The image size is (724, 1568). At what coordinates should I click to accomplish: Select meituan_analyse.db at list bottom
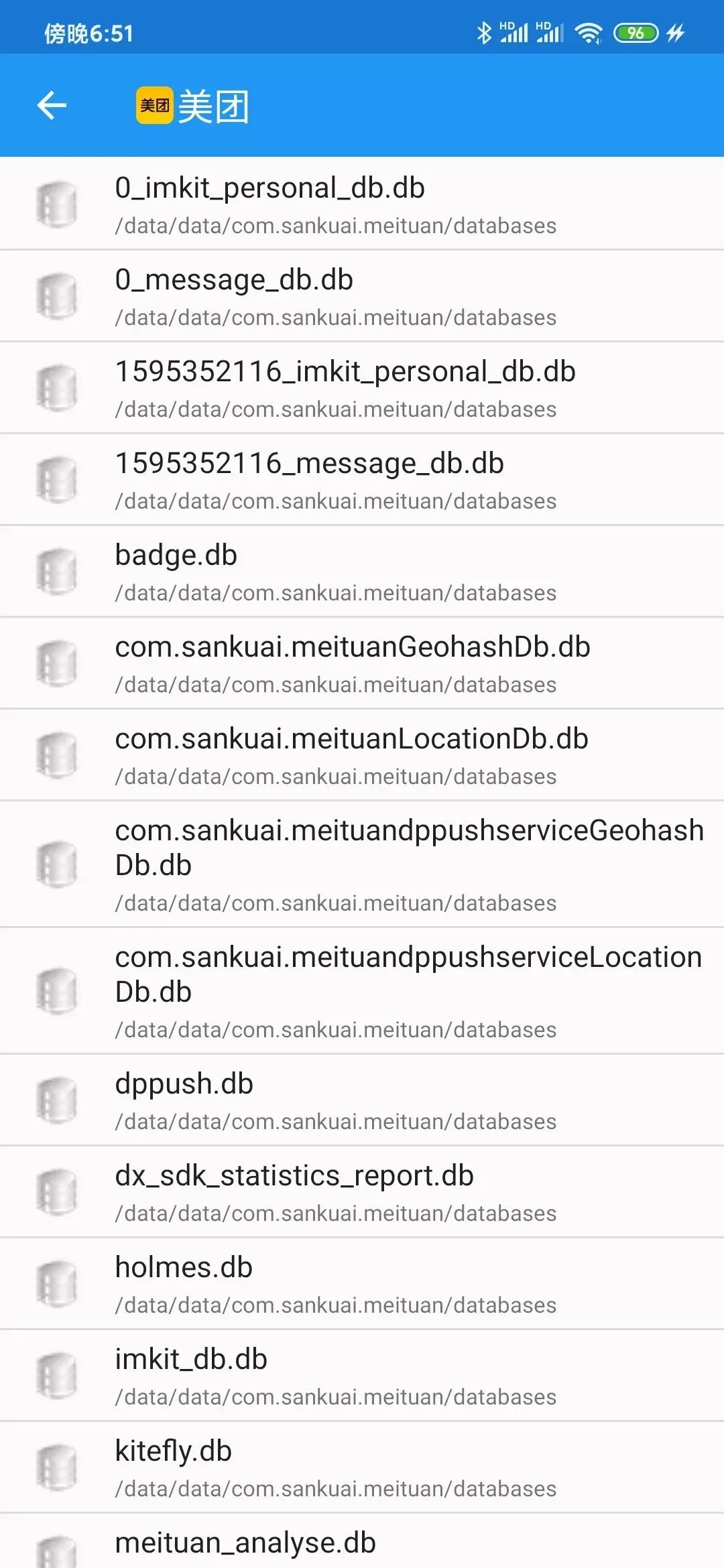click(245, 1543)
